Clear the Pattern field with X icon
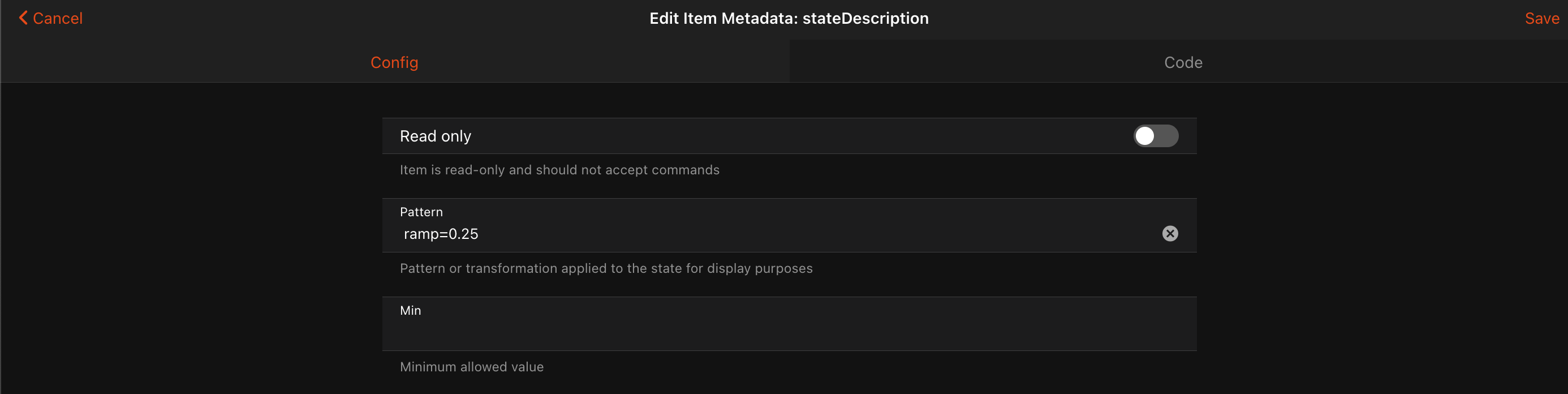This screenshot has height=394, width=1568. (x=1169, y=234)
